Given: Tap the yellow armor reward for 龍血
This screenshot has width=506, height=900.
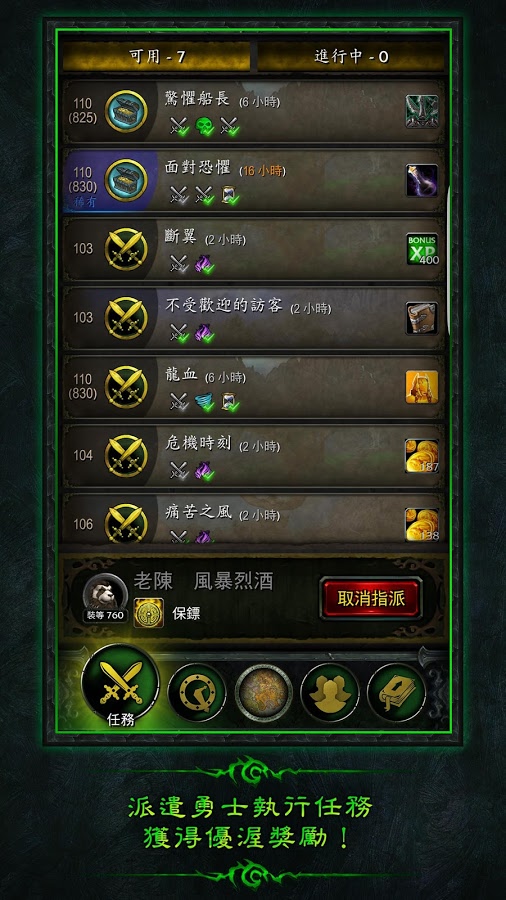Looking at the screenshot, I should [x=422, y=387].
